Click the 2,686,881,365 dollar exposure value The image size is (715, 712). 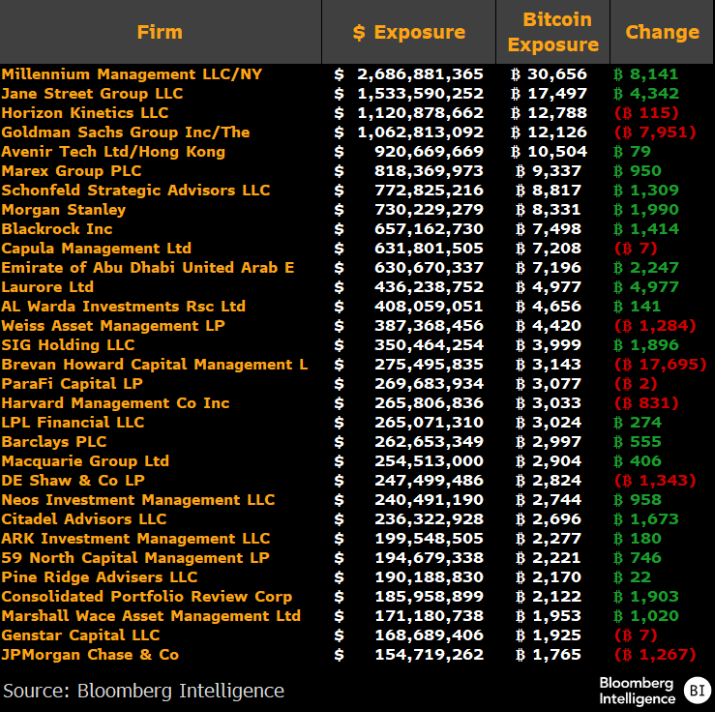420,74
